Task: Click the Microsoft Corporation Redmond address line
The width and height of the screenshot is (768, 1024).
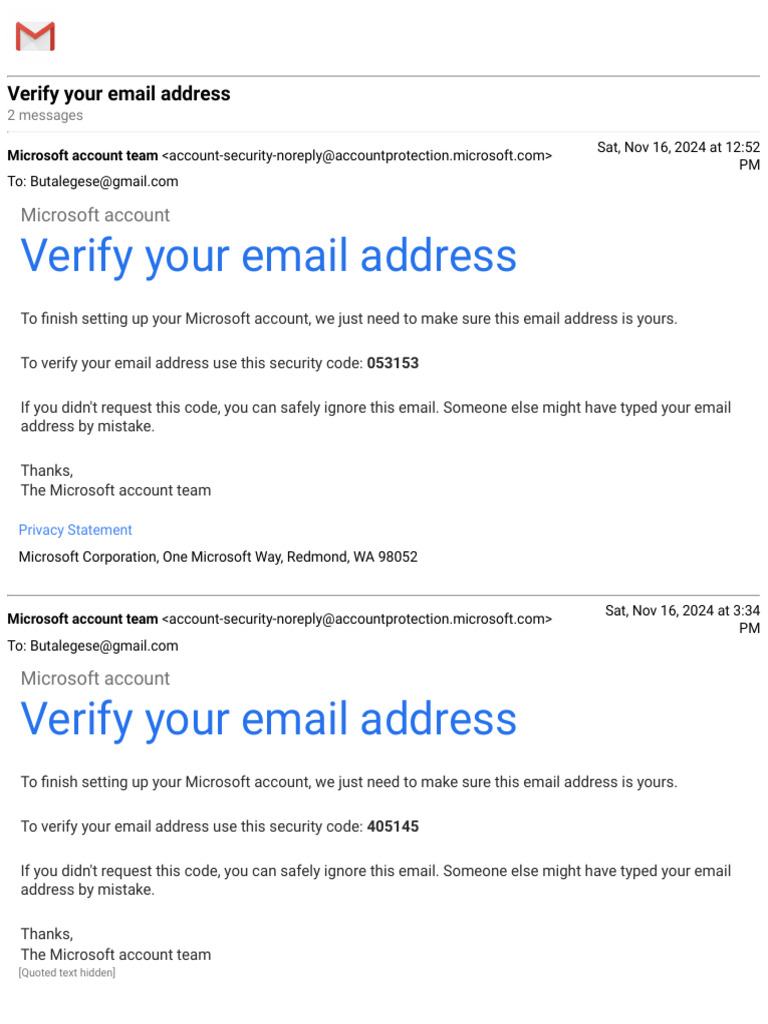Action: pos(218,557)
